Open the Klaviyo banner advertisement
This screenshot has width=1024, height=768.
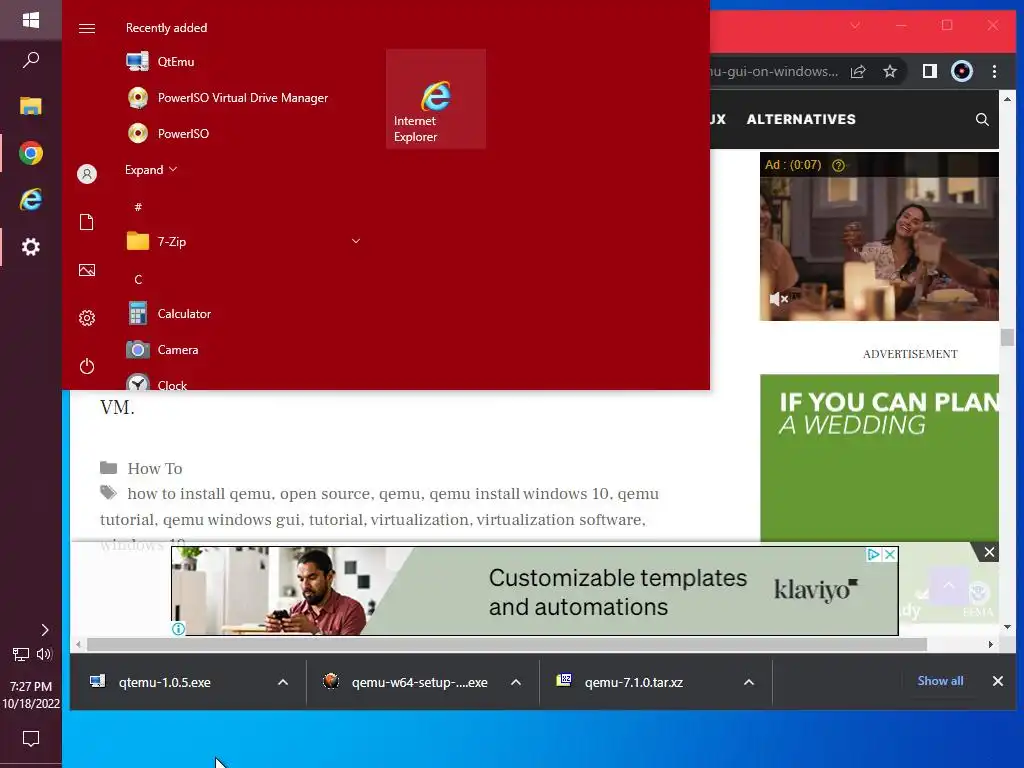pyautogui.click(x=535, y=591)
